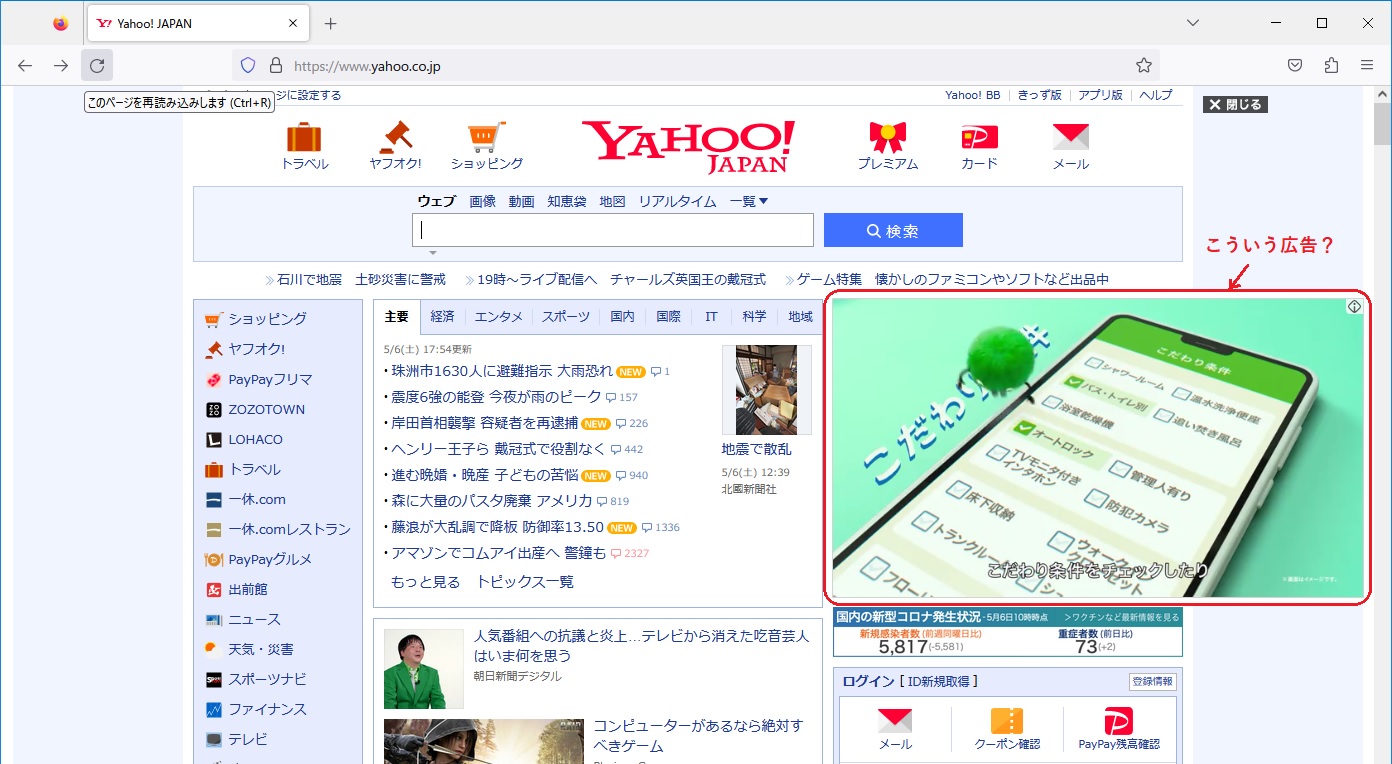
Task: Open the Travel suitcase icon in header
Action: point(304,137)
